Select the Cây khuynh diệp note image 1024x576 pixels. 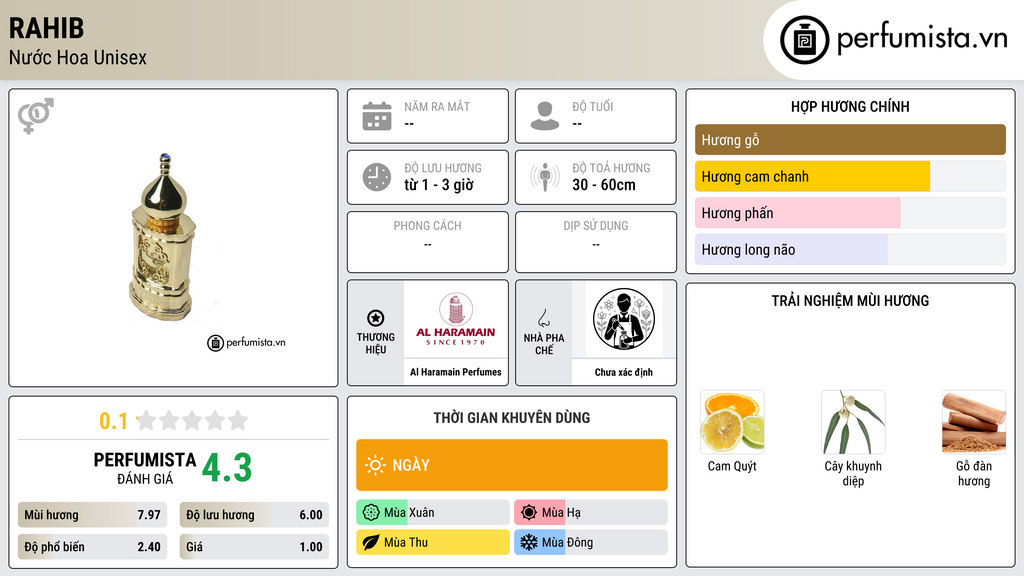click(x=853, y=422)
